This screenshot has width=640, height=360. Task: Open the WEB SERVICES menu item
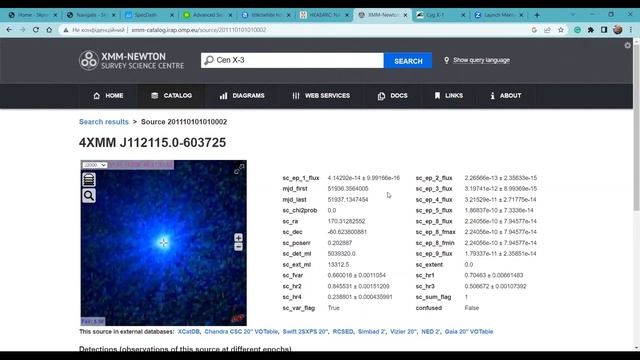(321, 96)
